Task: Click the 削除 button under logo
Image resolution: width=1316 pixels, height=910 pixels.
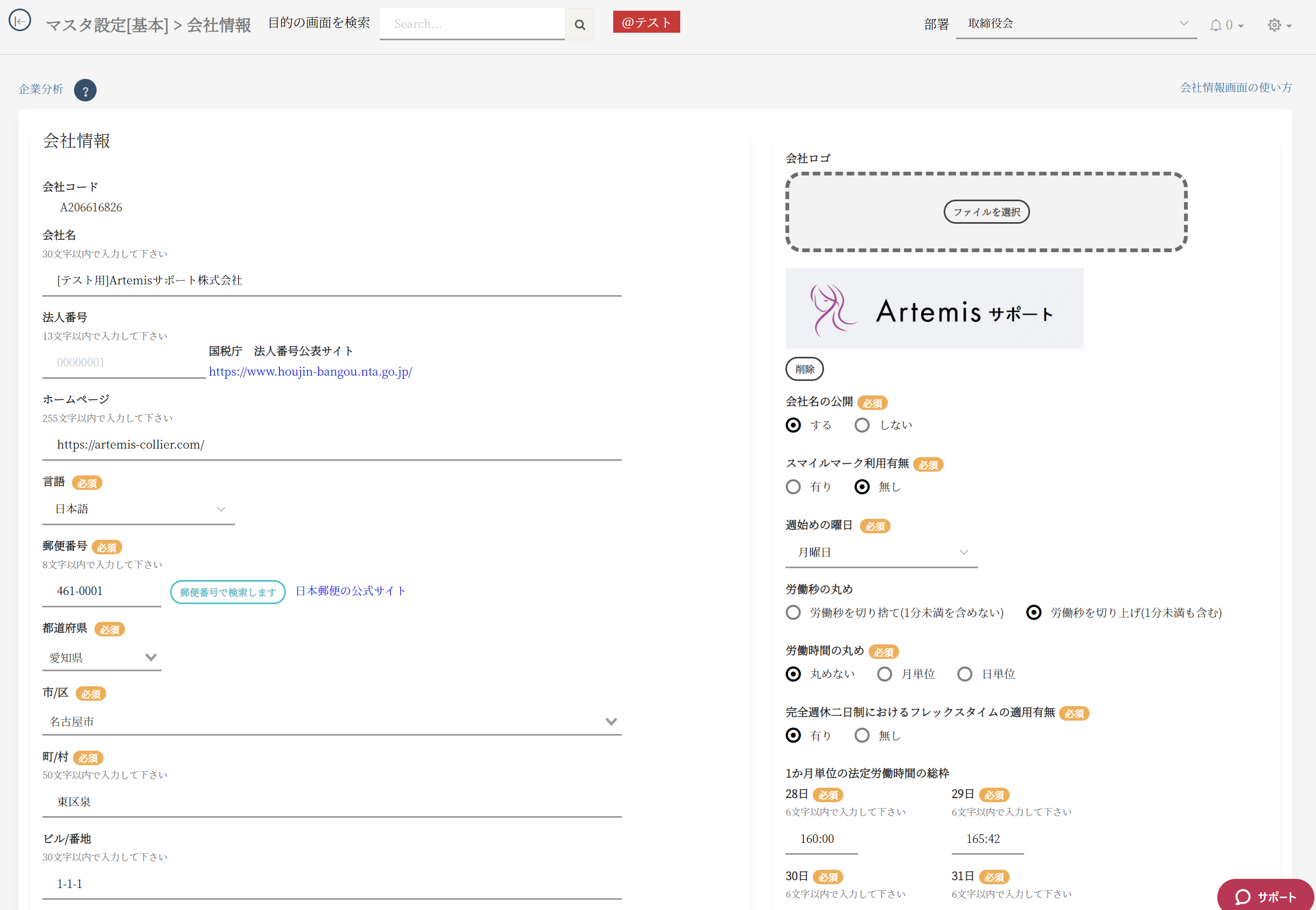Action: [x=804, y=370]
